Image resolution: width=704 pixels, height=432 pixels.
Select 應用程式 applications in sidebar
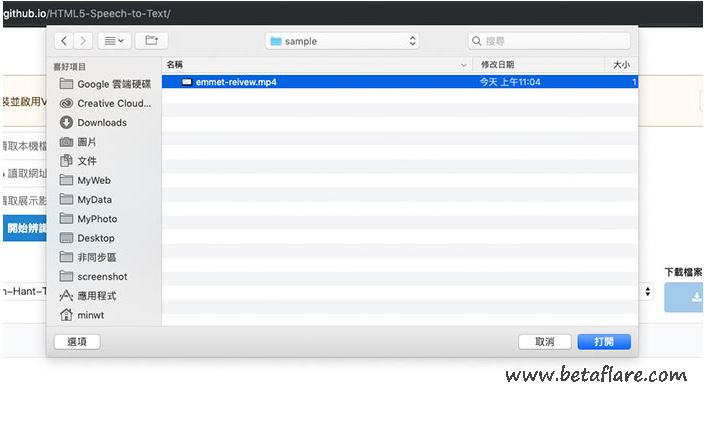click(x=97, y=296)
